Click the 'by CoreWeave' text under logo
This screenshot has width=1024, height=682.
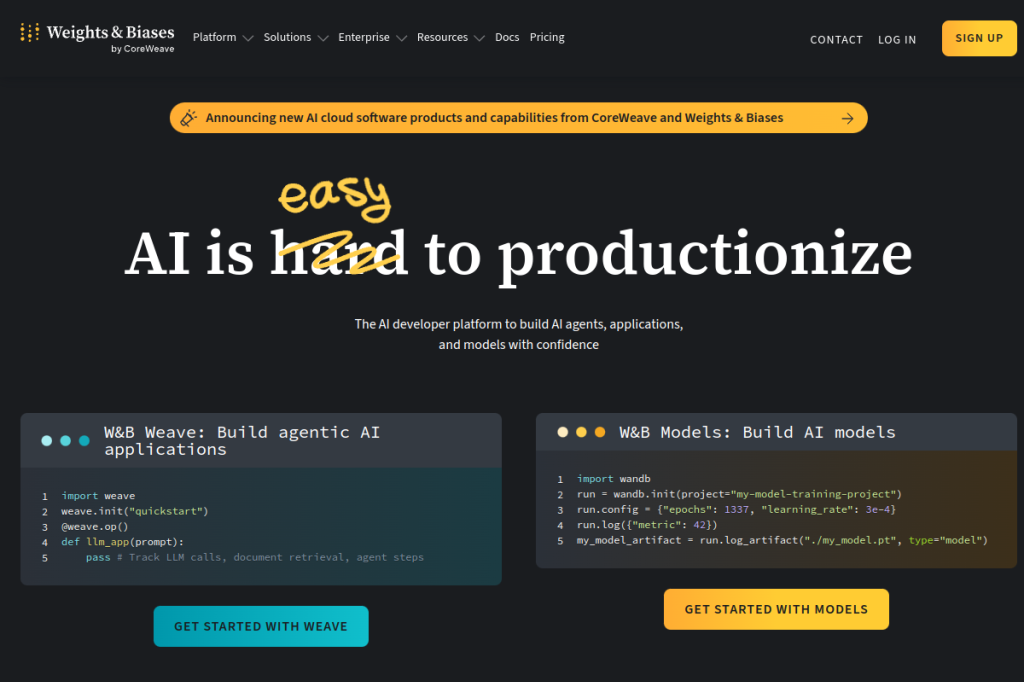tap(142, 49)
